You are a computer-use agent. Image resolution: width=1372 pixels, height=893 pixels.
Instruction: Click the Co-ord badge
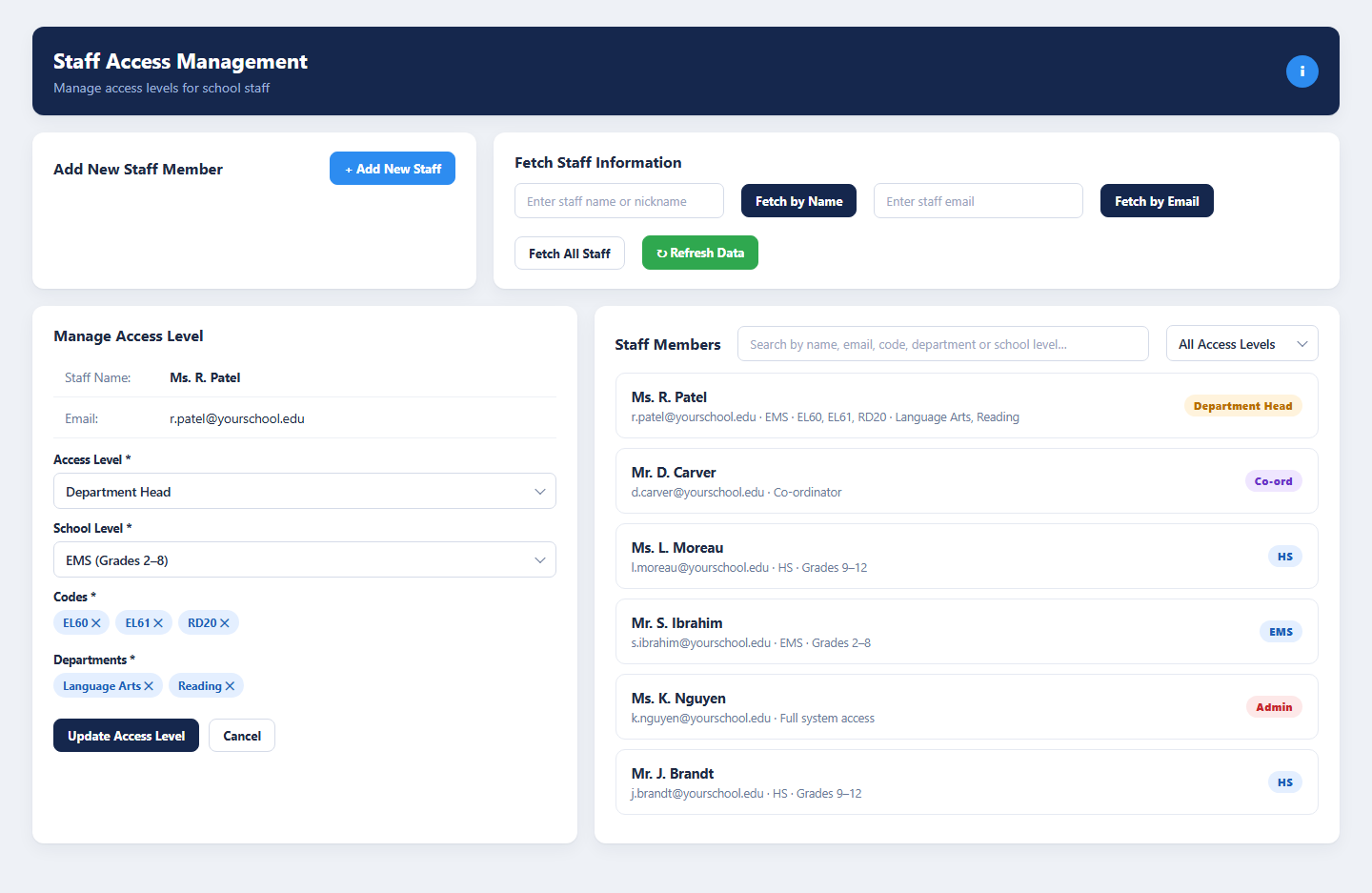[1273, 481]
